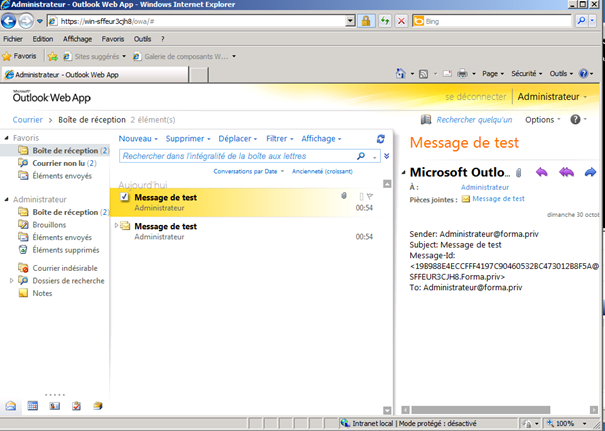Click Ancienneté (croissant) sort order link
The image size is (605, 431).
(322, 171)
